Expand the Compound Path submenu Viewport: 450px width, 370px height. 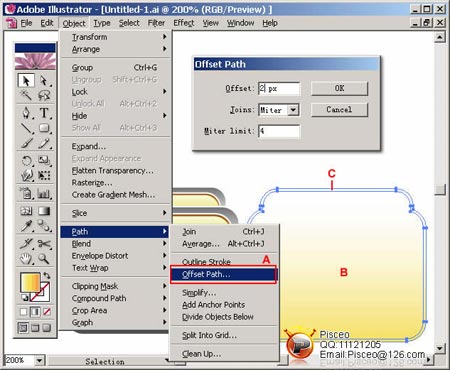116,298
